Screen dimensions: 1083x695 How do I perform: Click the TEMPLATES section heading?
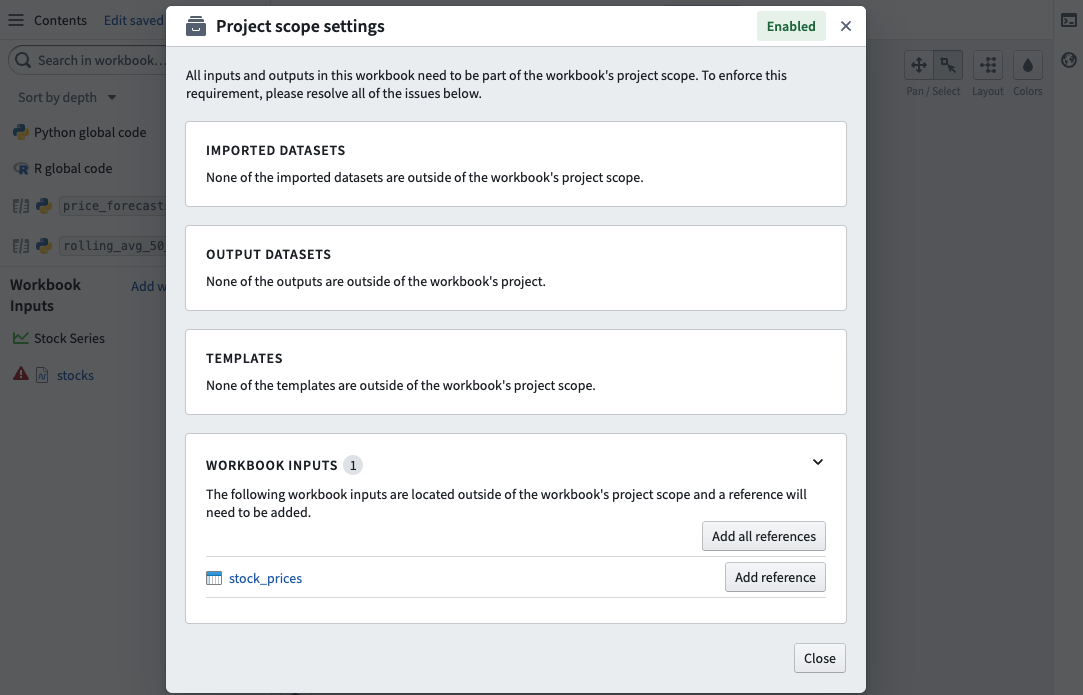245,359
